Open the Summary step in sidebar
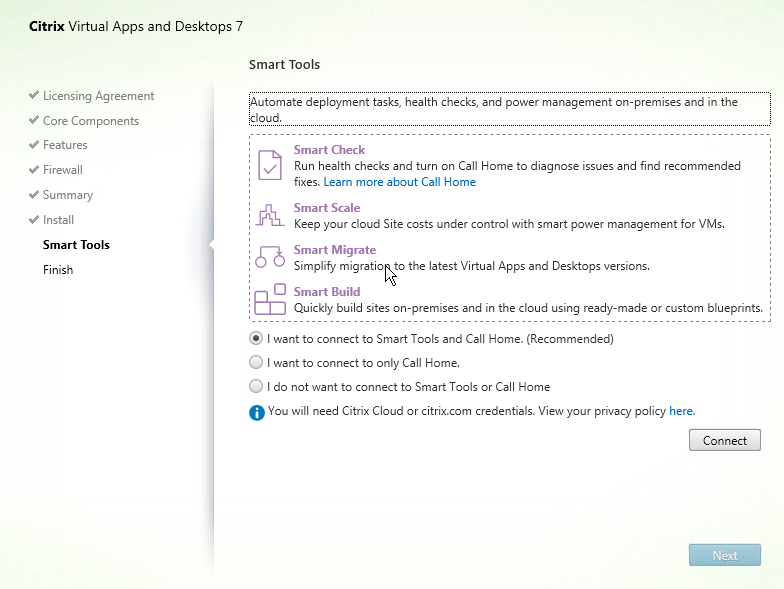Viewport: 784px width, 589px height. coord(67,195)
